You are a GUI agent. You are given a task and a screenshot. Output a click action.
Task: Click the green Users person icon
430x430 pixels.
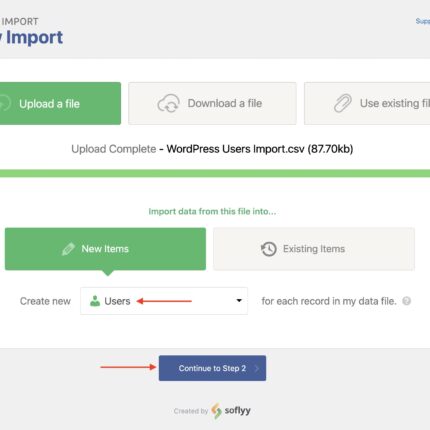tap(95, 301)
